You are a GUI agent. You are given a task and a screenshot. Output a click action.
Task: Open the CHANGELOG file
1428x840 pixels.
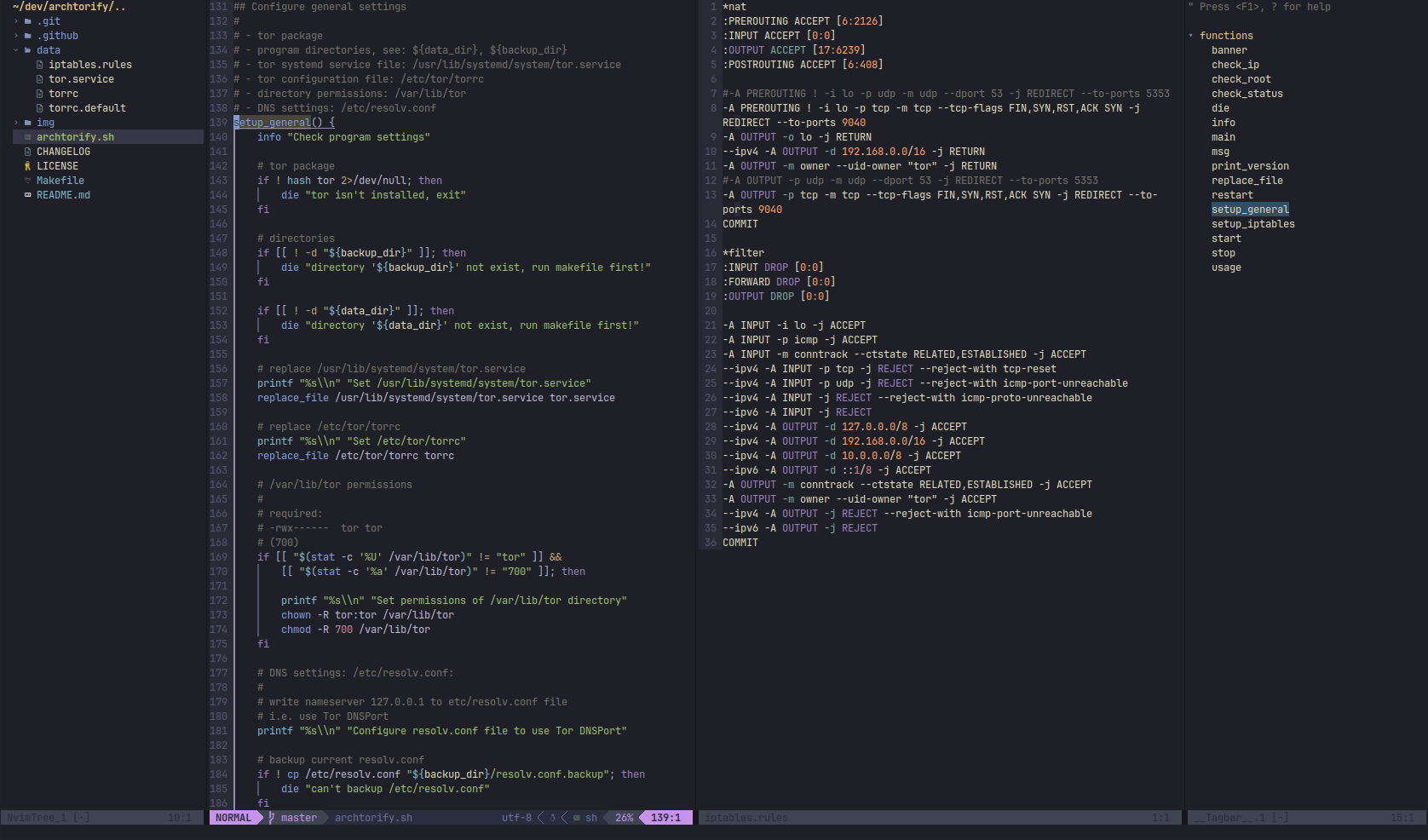(x=63, y=152)
